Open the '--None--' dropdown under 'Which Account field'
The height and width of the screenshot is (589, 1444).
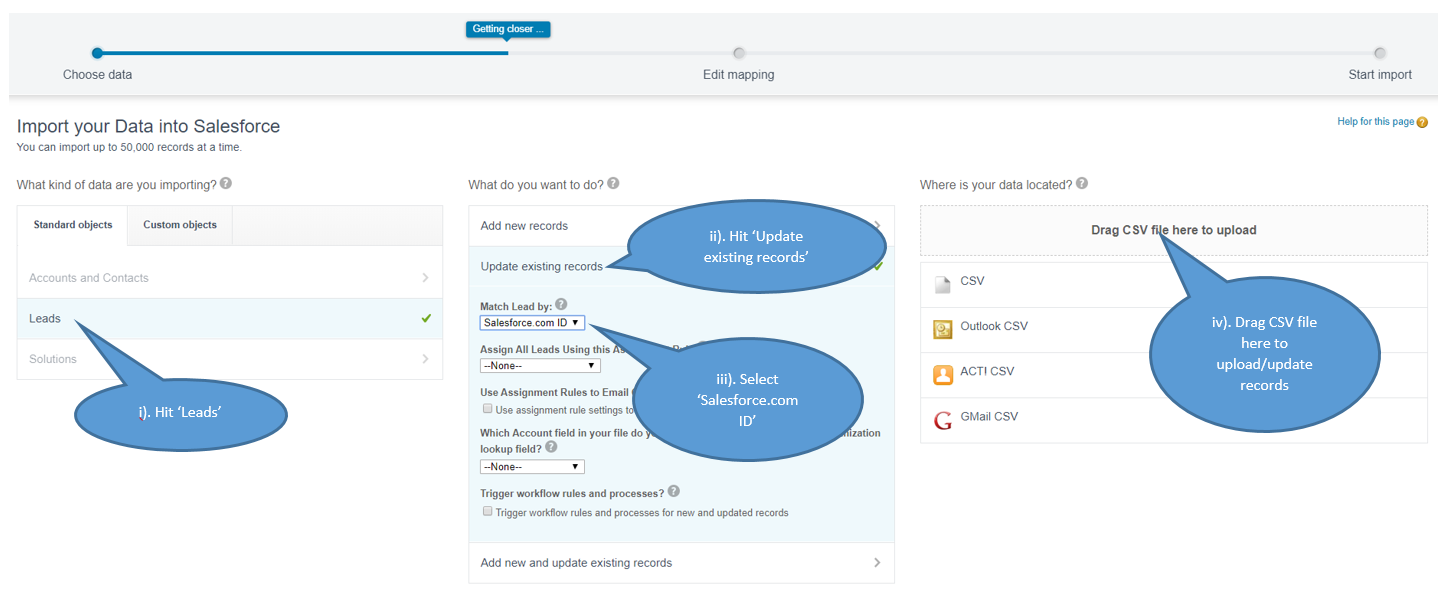coord(532,467)
